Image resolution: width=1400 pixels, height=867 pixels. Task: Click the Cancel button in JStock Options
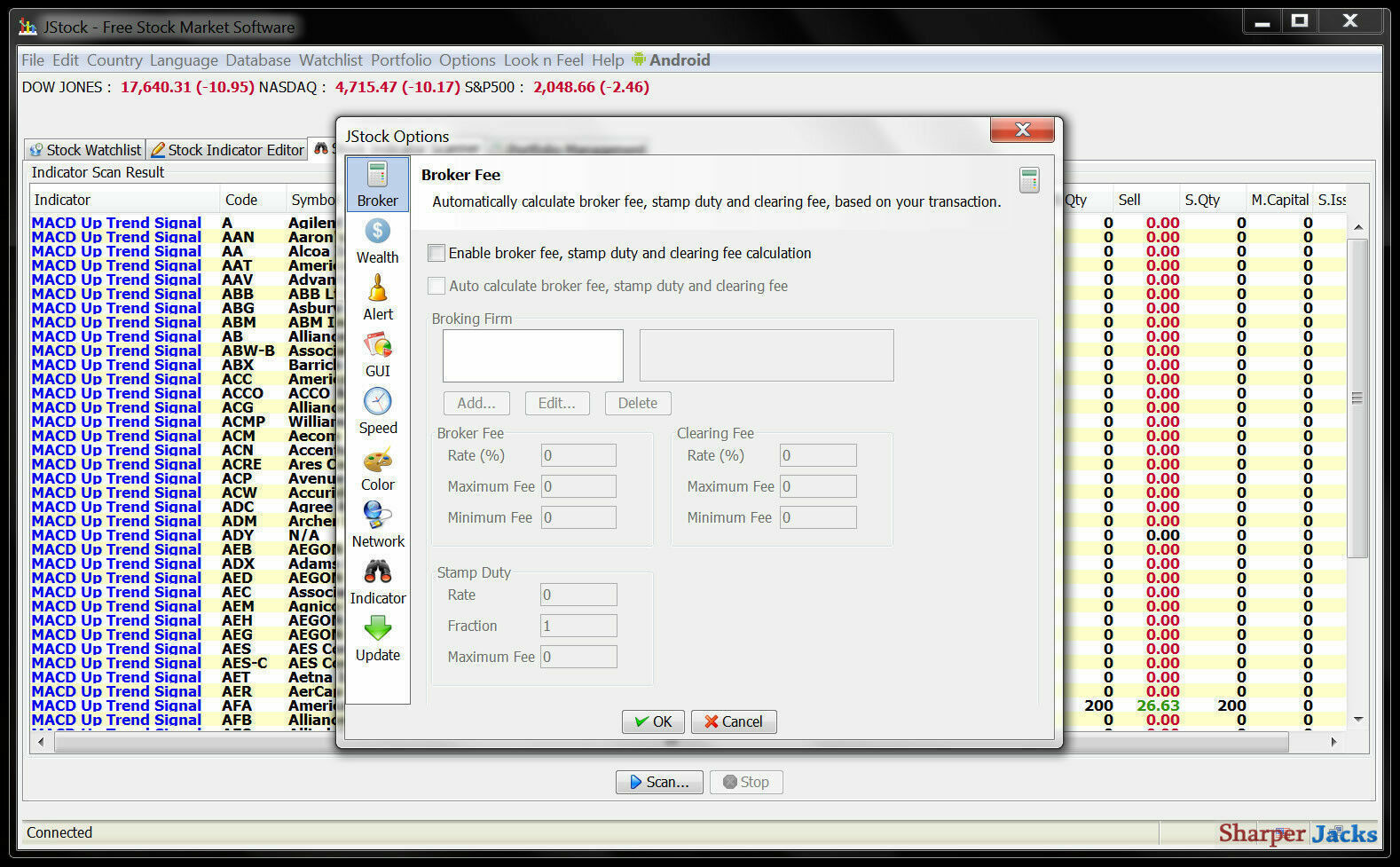[x=734, y=721]
